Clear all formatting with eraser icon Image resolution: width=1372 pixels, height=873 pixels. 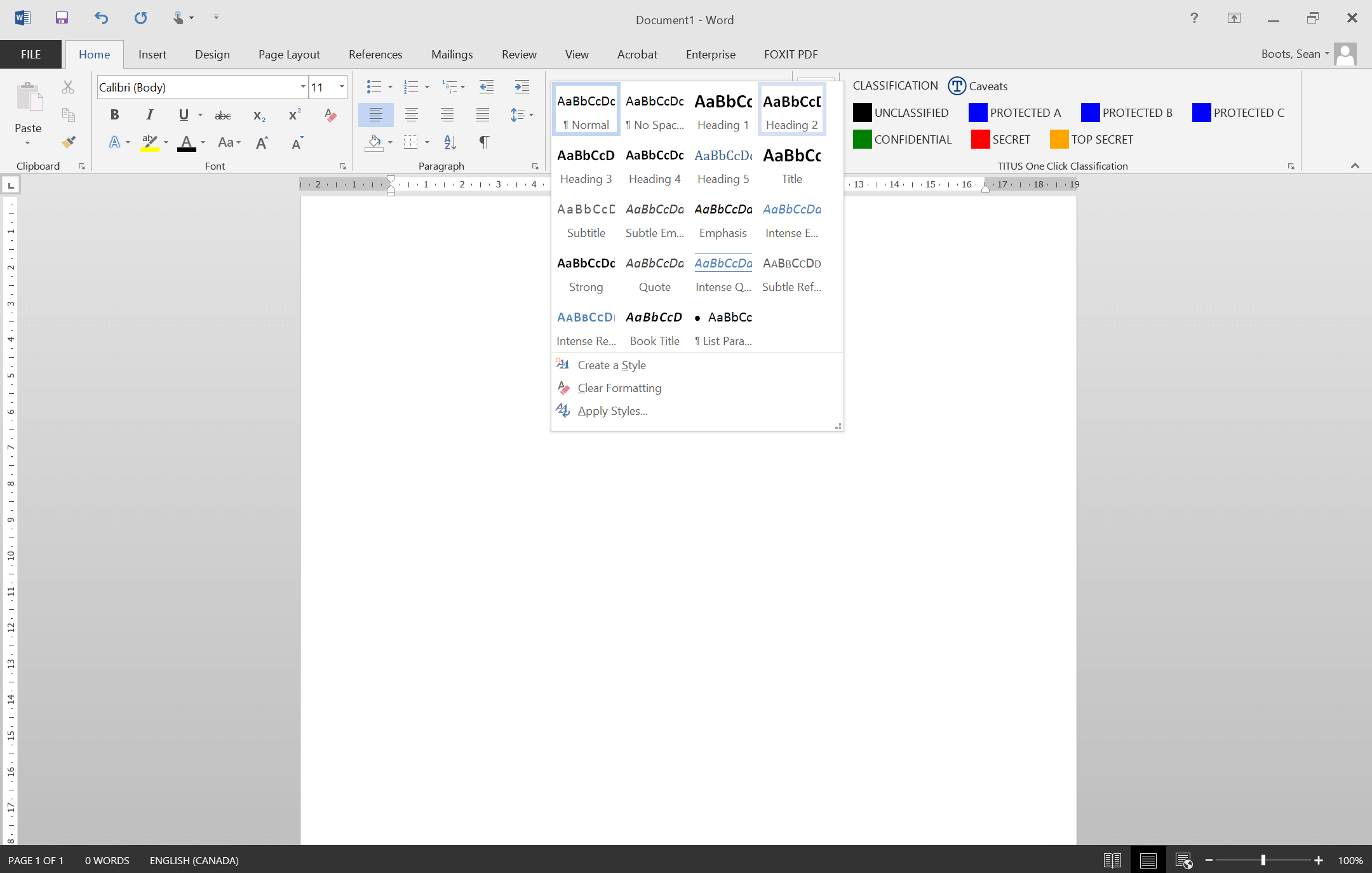(330, 115)
